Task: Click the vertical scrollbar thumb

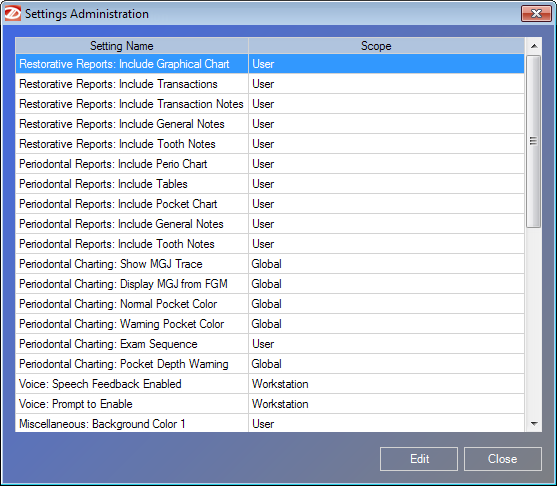Action: tap(534, 141)
